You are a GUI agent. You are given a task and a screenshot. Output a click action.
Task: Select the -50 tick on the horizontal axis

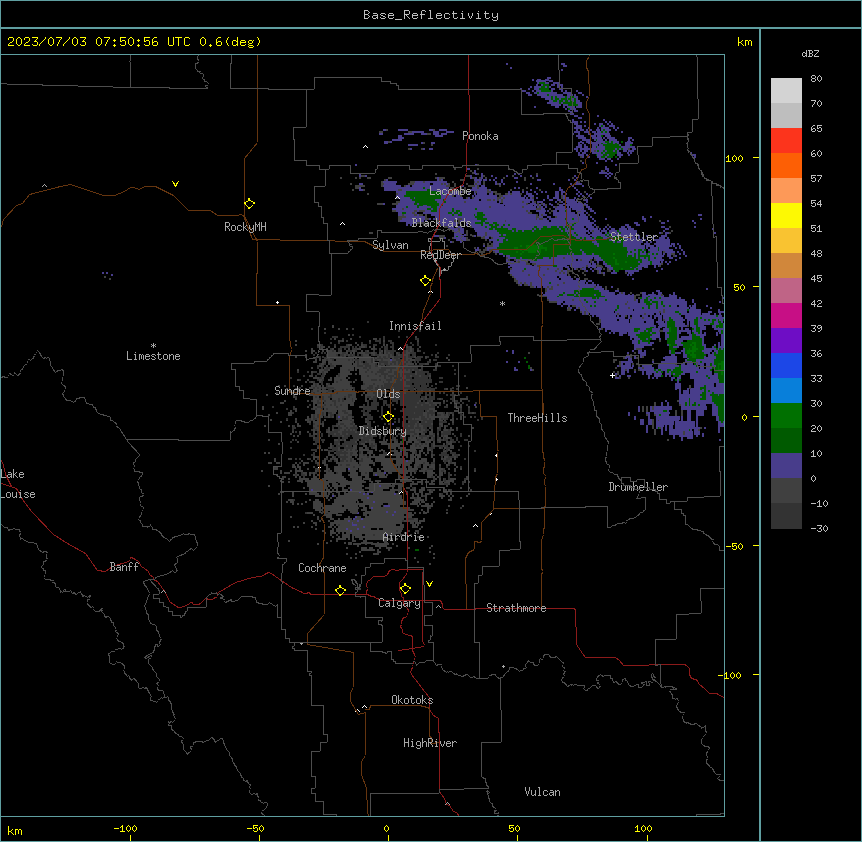(x=255, y=829)
